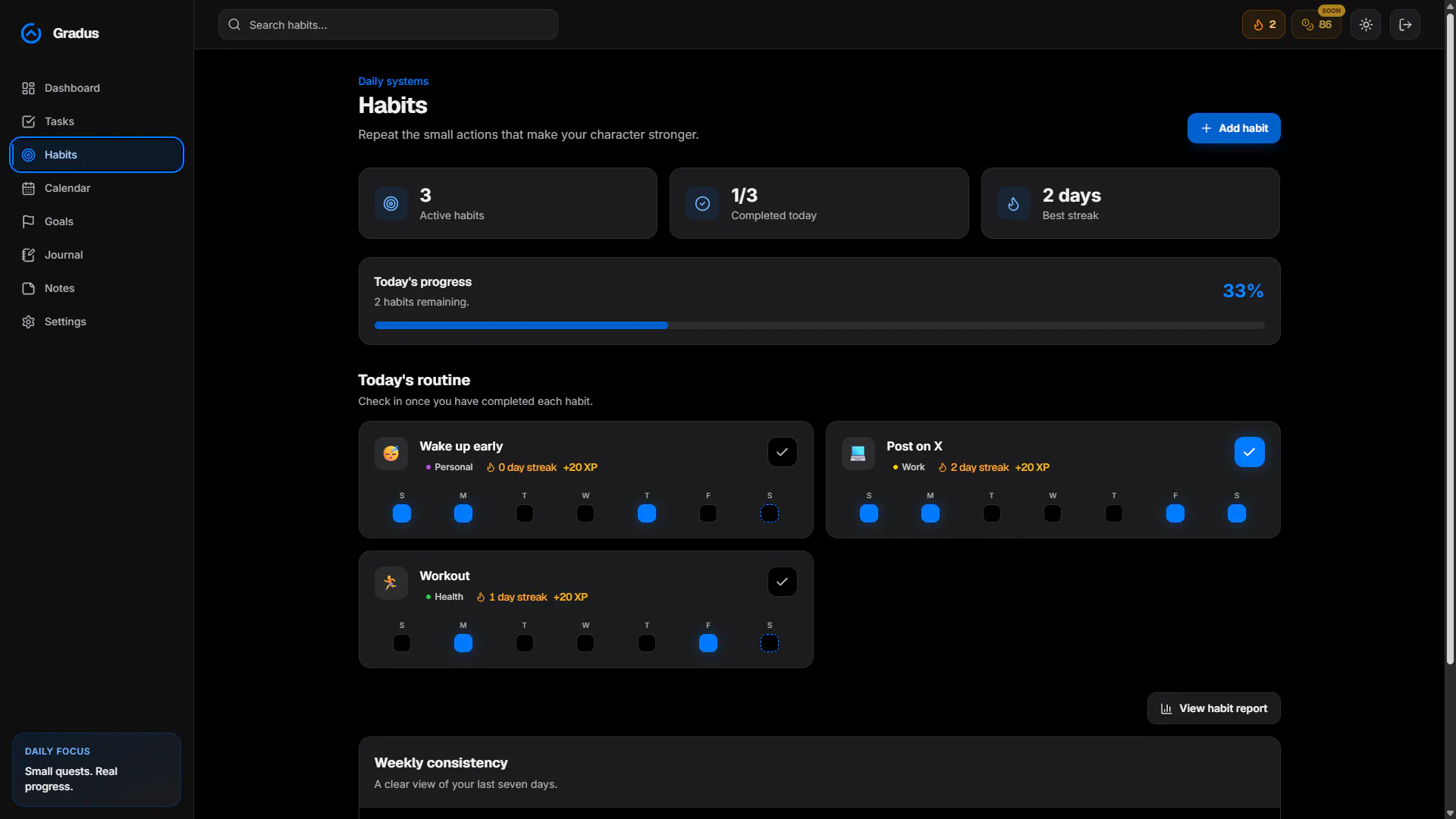The width and height of the screenshot is (1456, 819).
Task: Click Post on X Monday square
Action: pos(930,513)
